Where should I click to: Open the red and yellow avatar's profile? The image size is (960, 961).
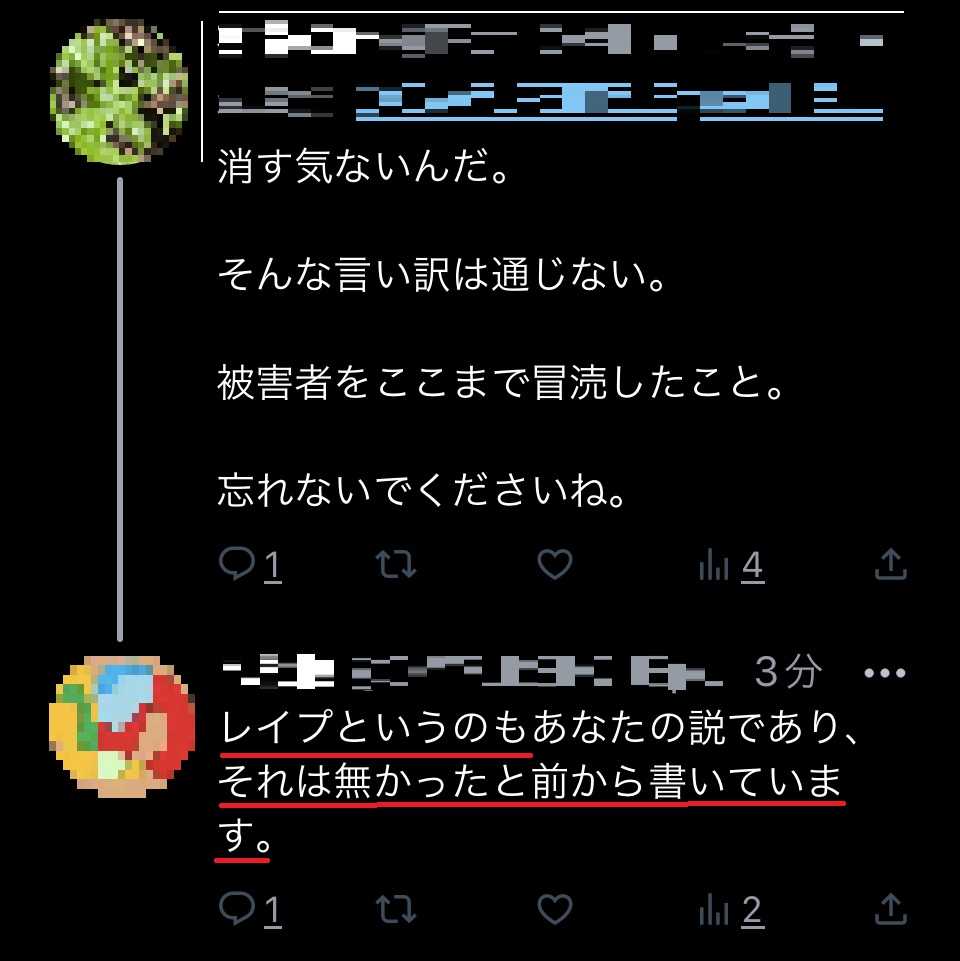point(122,727)
